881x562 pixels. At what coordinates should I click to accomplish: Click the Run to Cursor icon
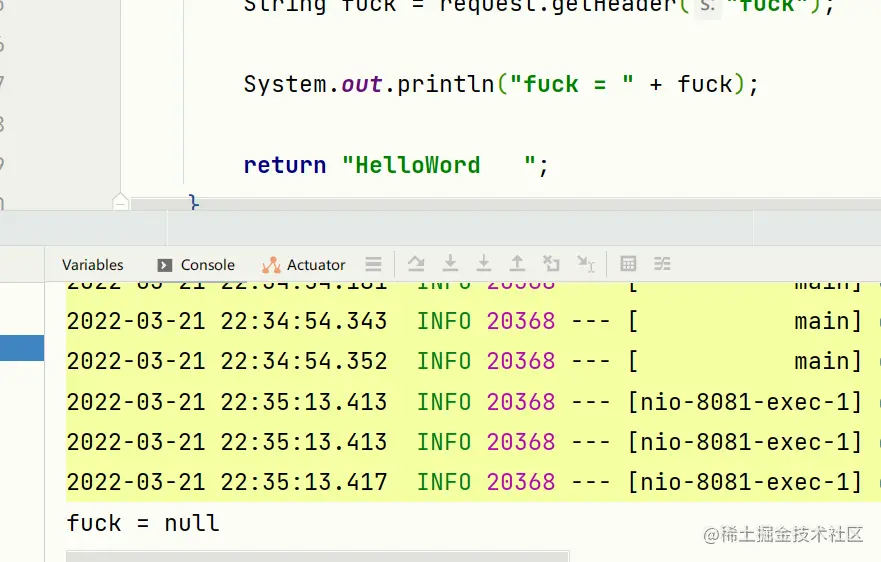pyautogui.click(x=585, y=264)
